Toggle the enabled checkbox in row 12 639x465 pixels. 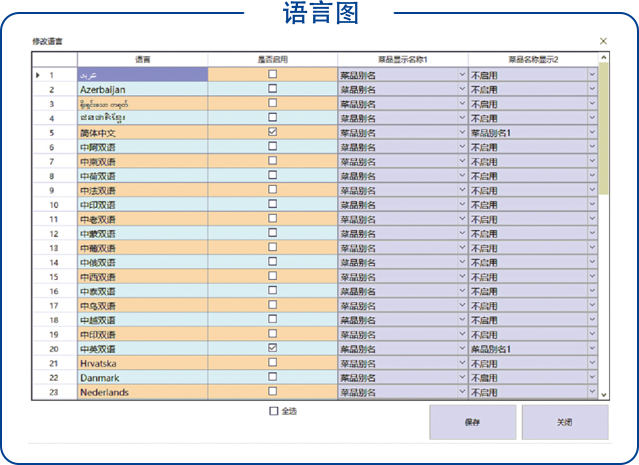(x=273, y=233)
